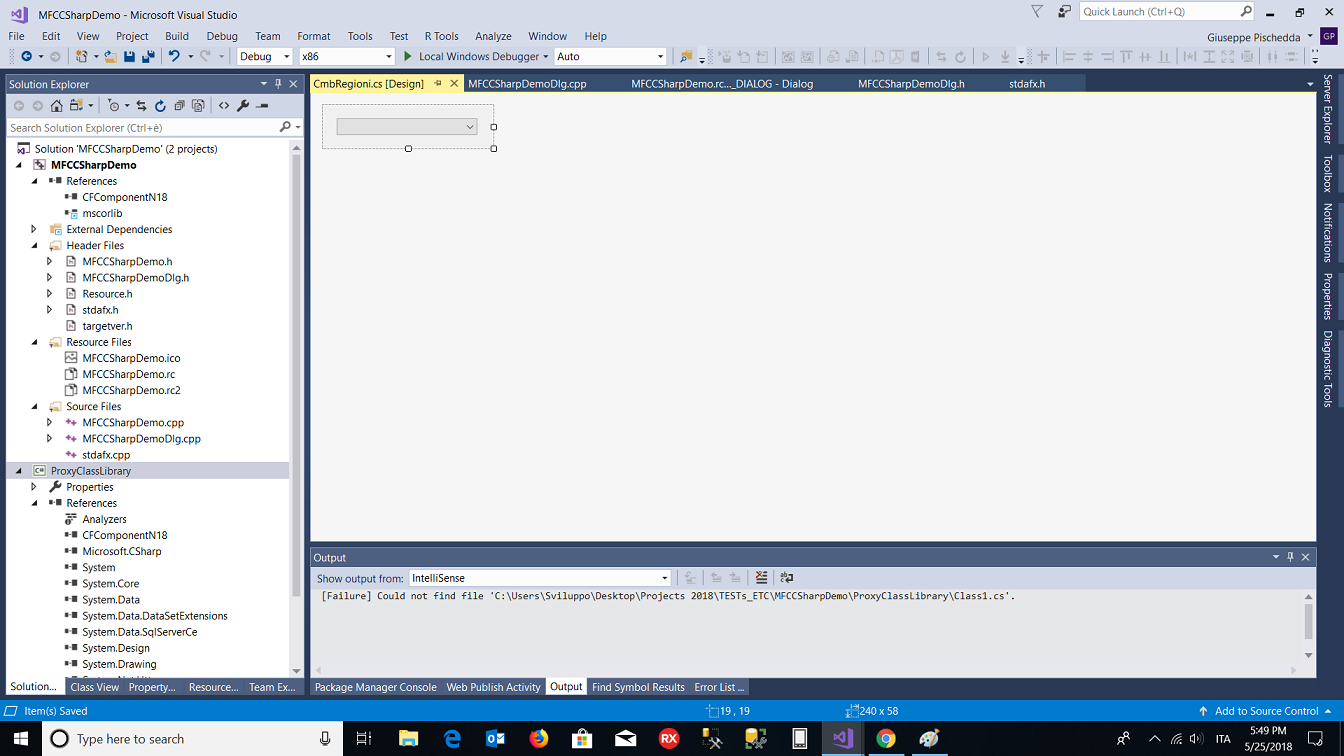Collapse the Header Files folder
This screenshot has height=756, width=1344.
click(35, 245)
